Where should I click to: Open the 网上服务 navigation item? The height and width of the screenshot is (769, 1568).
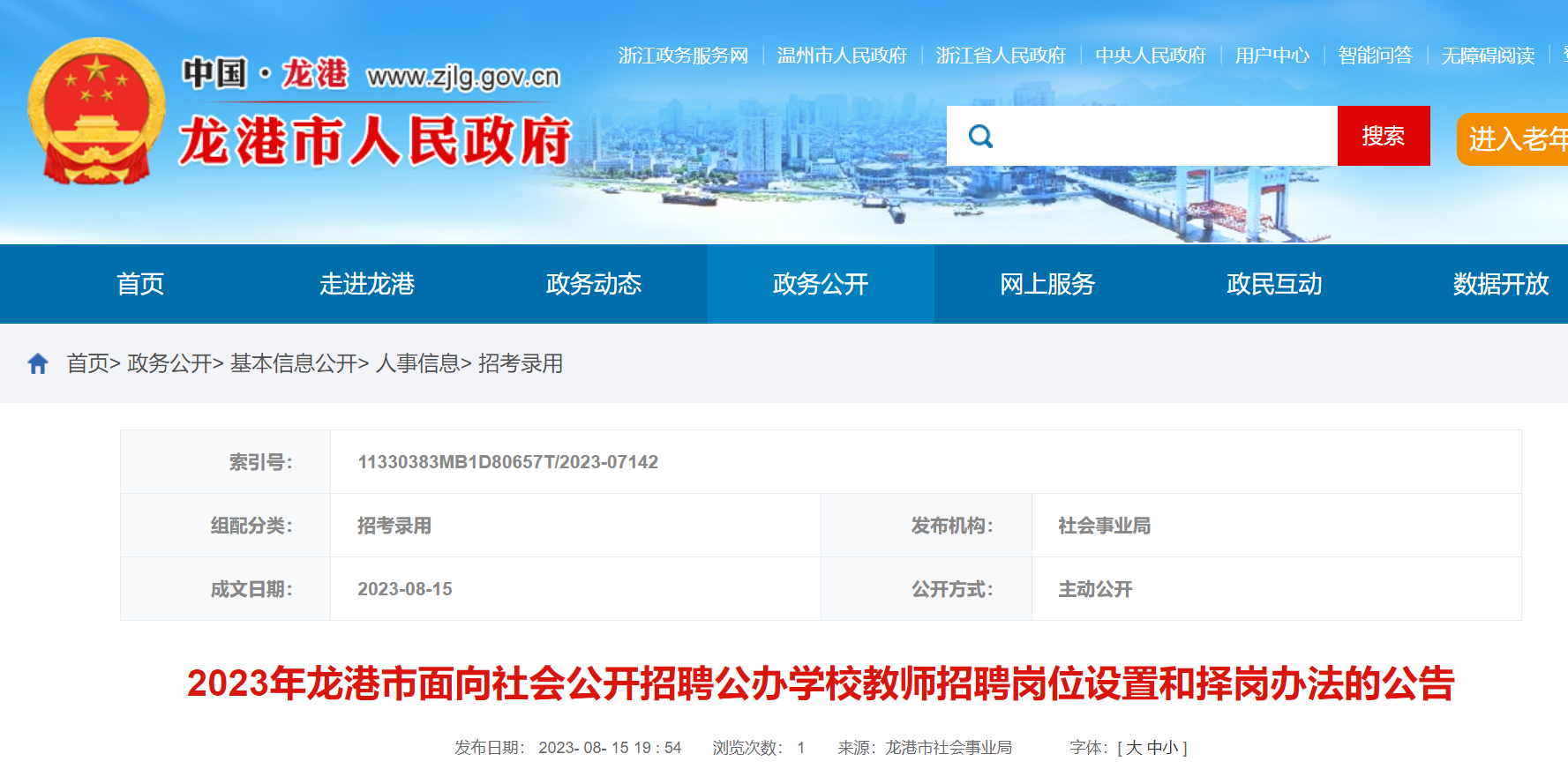1047,284
